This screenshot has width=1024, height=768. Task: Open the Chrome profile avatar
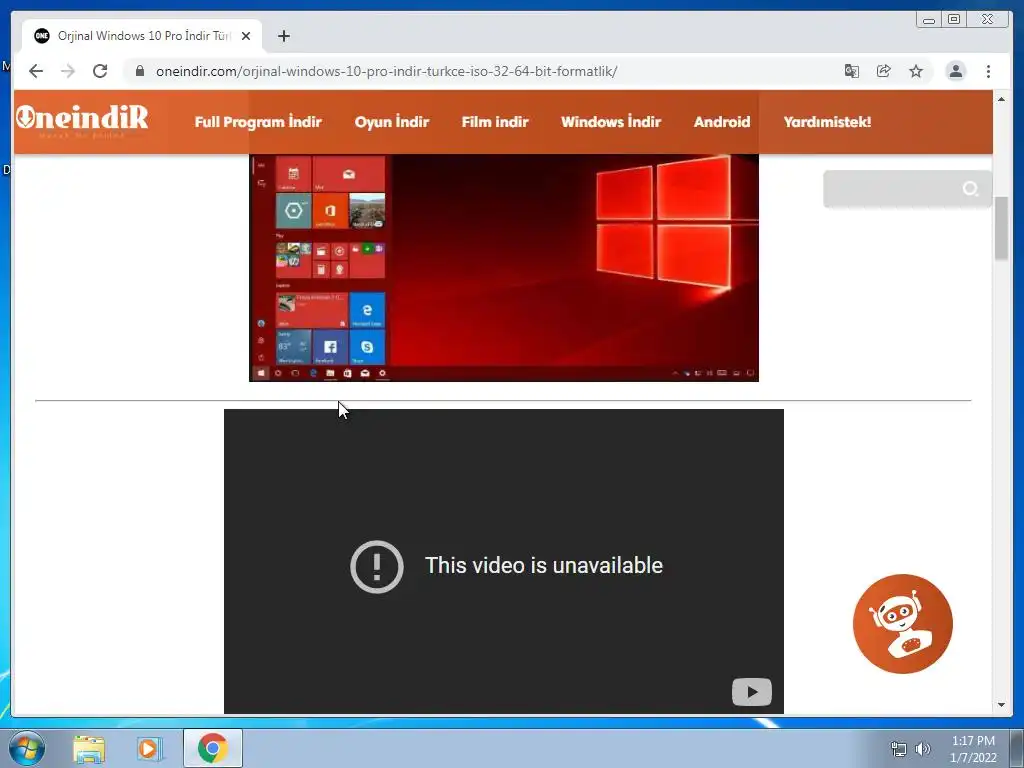pos(955,71)
